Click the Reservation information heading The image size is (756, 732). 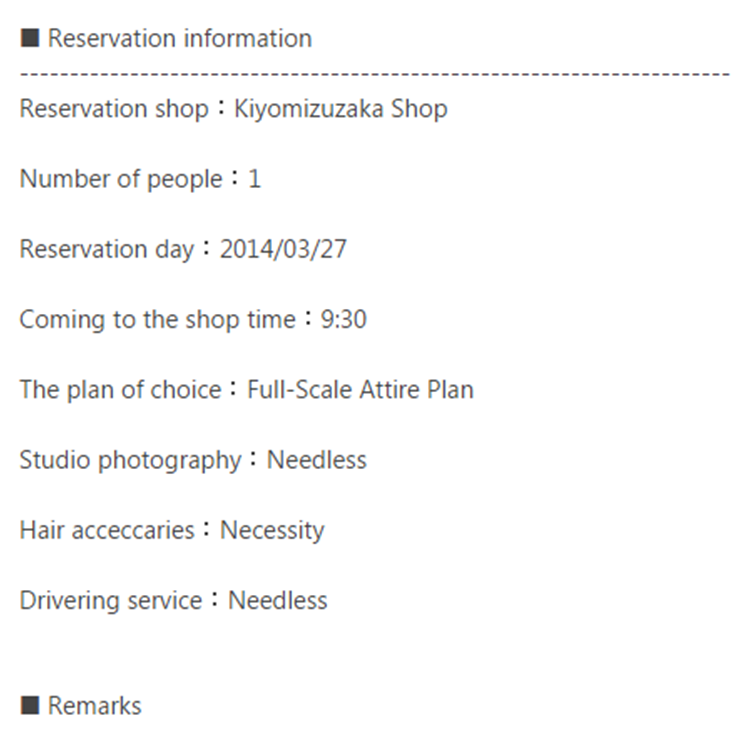click(180, 38)
